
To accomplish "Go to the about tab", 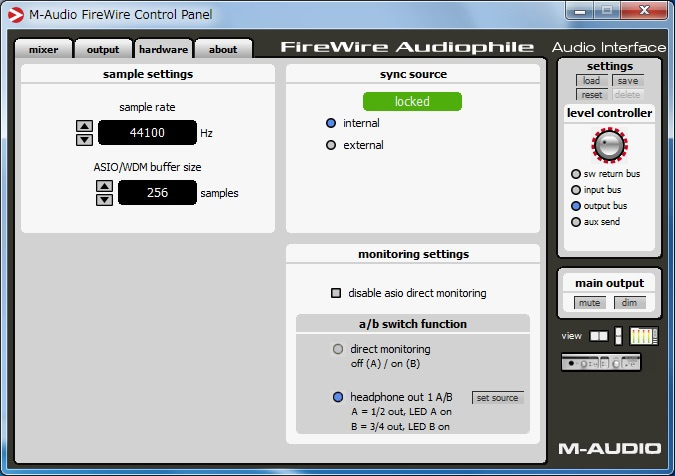I will coord(223,49).
